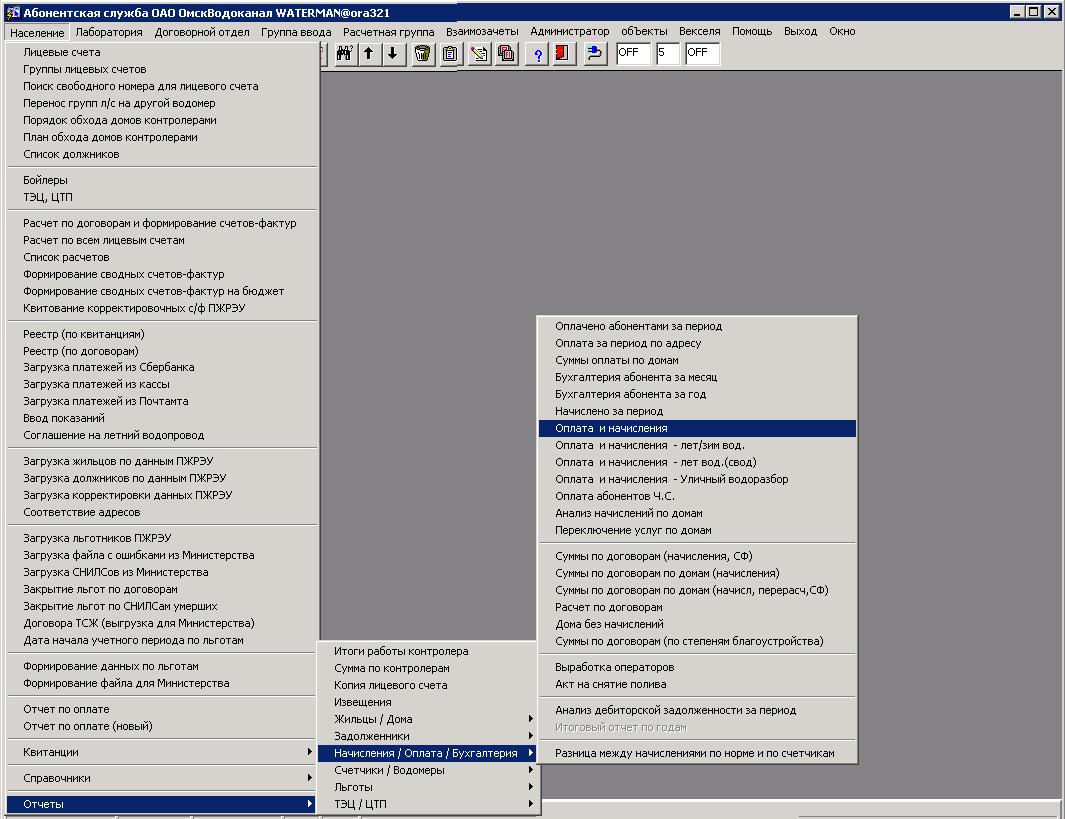Click the trash bin delete icon
The image size is (1065, 819).
423,54
